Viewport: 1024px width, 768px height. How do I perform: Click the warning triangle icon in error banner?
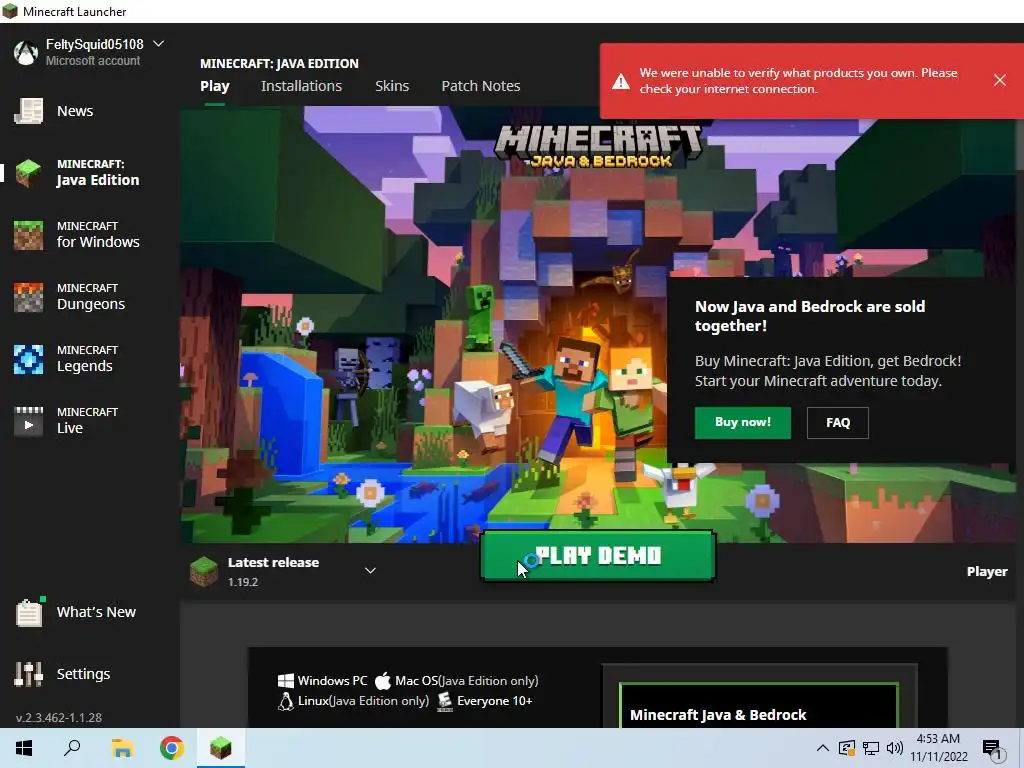[x=620, y=82]
